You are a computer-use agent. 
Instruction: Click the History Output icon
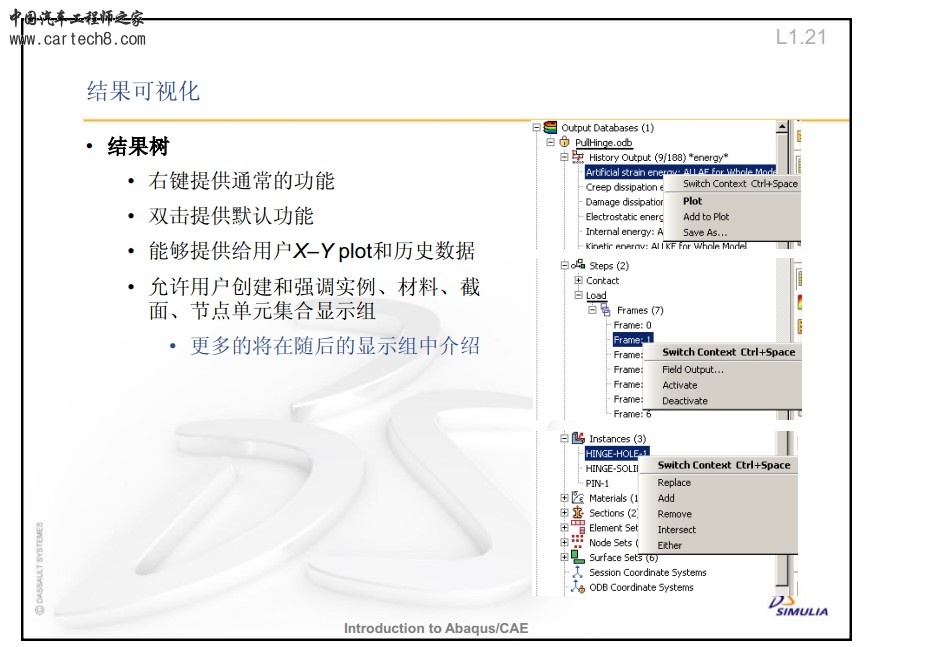578,157
